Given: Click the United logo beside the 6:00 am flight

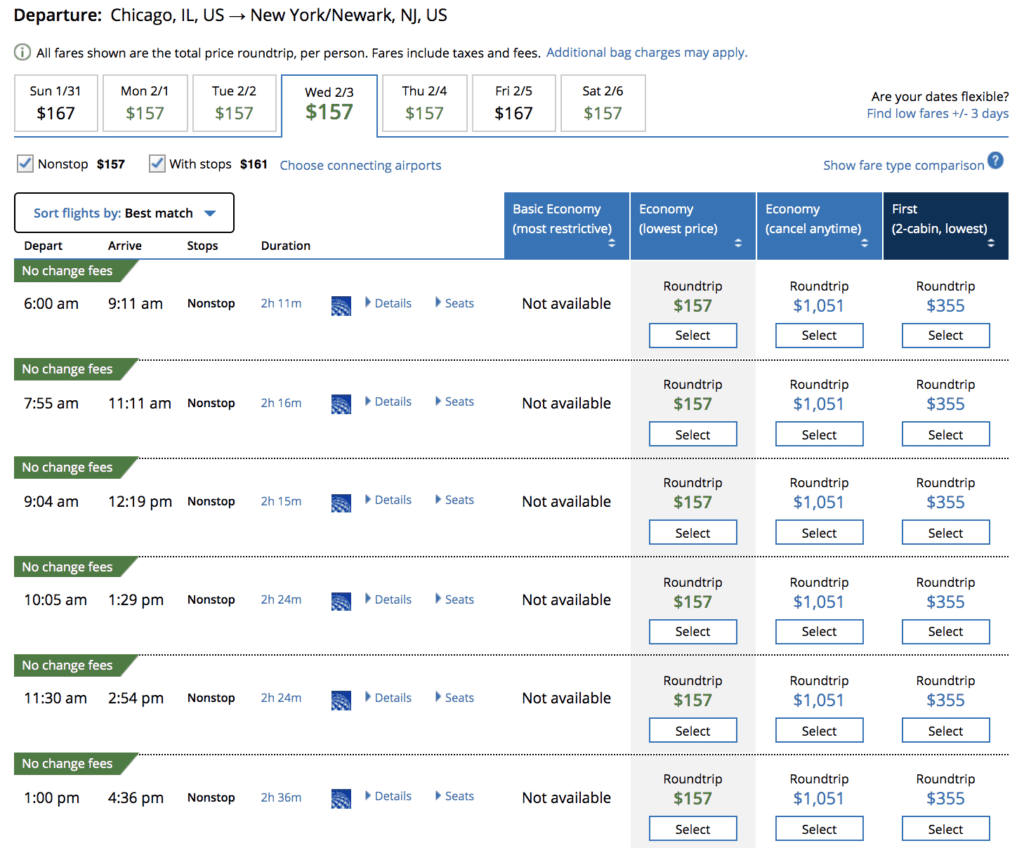Looking at the screenshot, I should pos(341,303).
